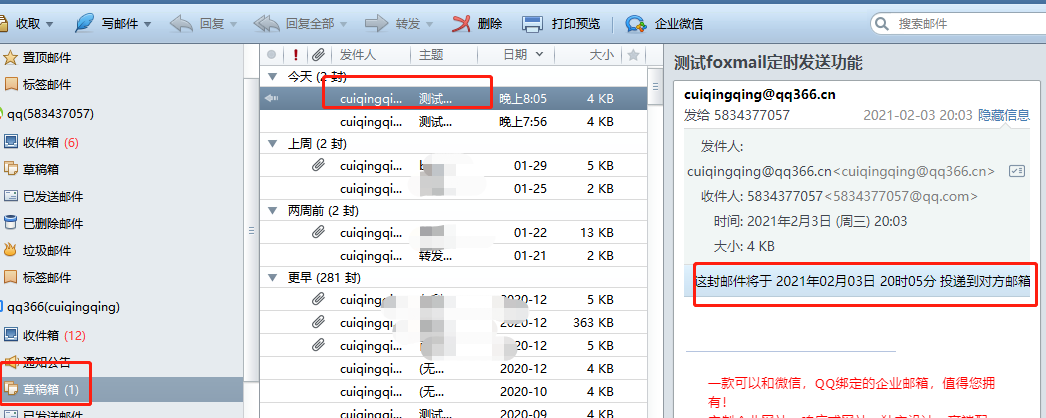1046x418 pixels.
Task: Click the contact card icon beside sender address
Action: pyautogui.click(x=1017, y=171)
